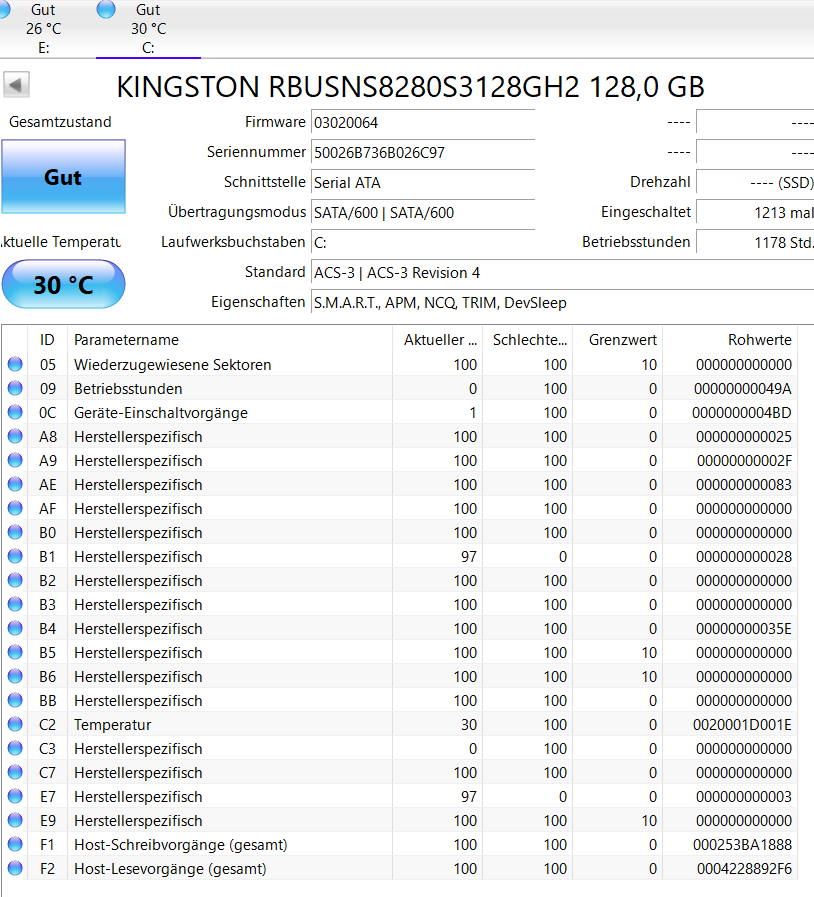This screenshot has height=897, width=814.
Task: Click status dot of row B6
Action: [15, 676]
